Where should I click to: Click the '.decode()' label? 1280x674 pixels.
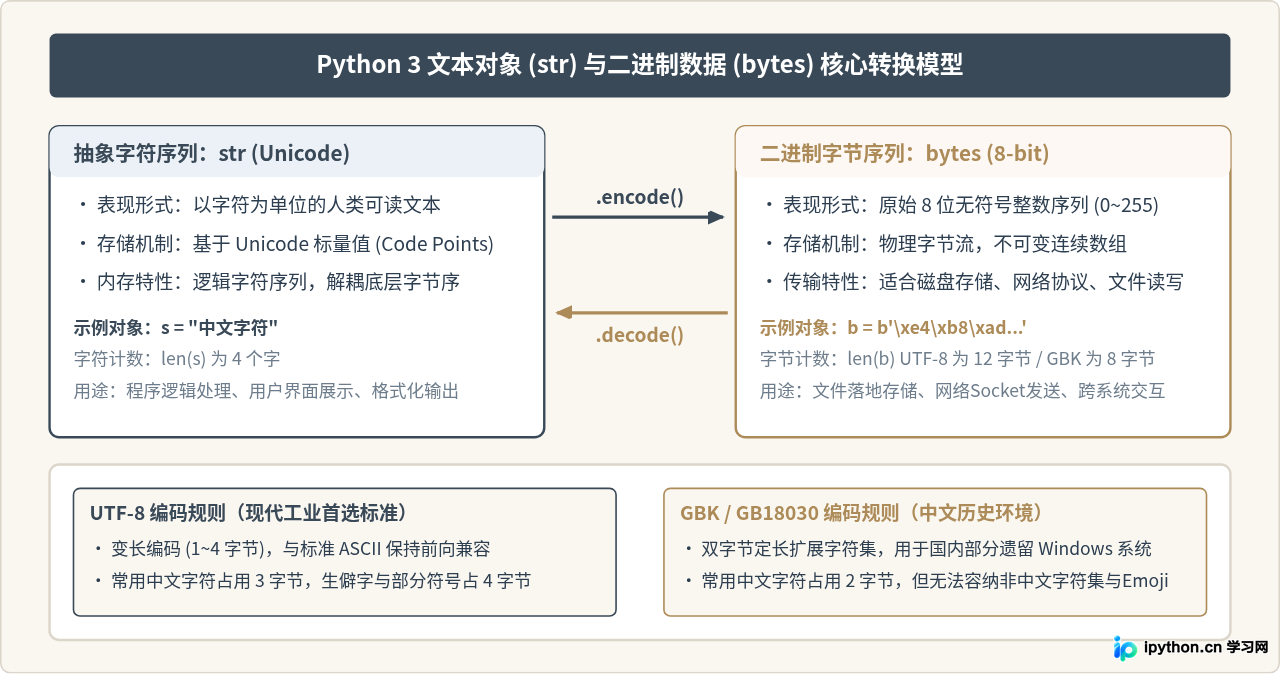(640, 335)
